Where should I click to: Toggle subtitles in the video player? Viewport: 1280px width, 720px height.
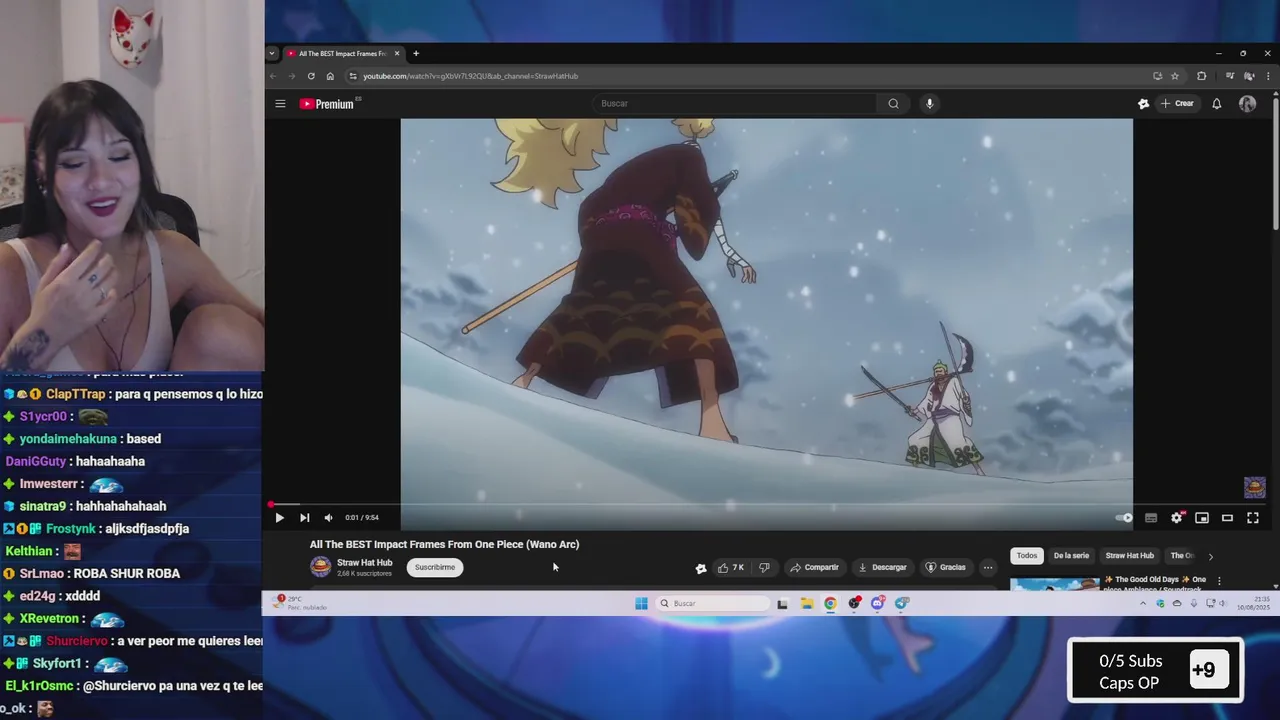(x=1151, y=518)
